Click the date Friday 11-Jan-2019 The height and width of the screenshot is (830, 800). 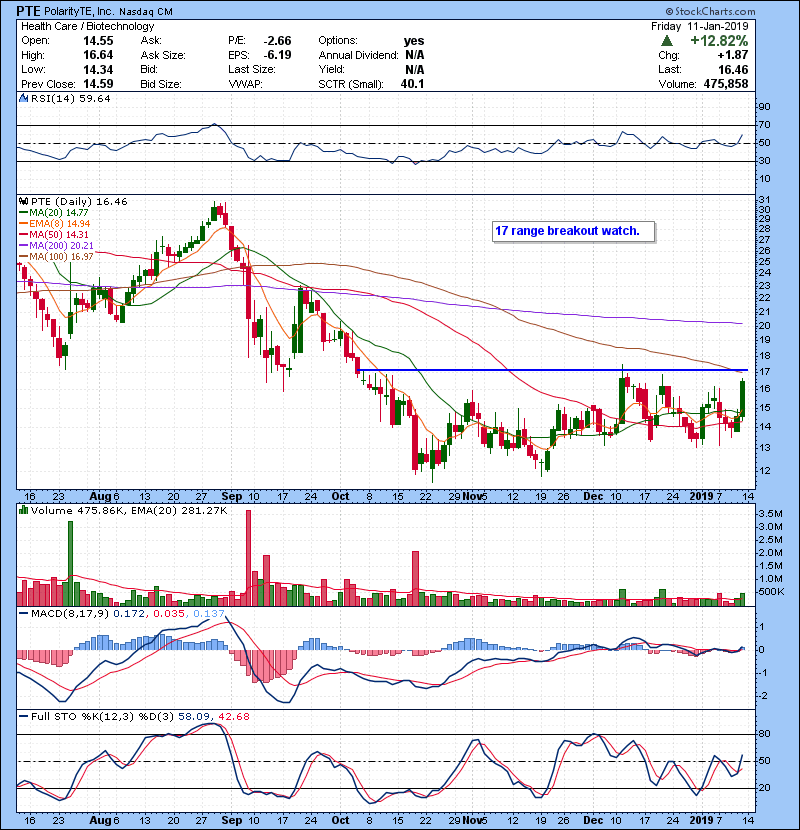tap(699, 26)
